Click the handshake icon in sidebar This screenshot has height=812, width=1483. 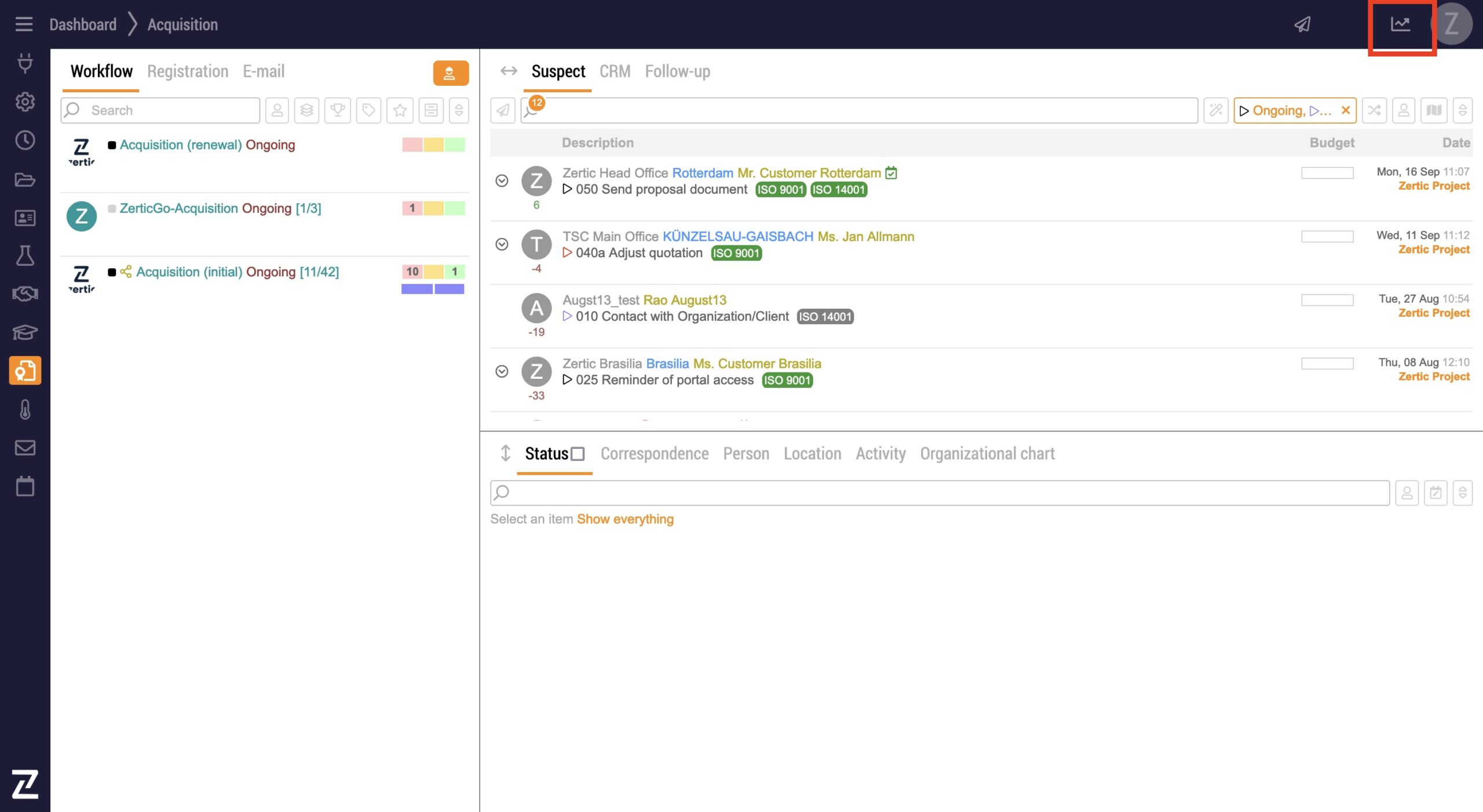pos(25,294)
